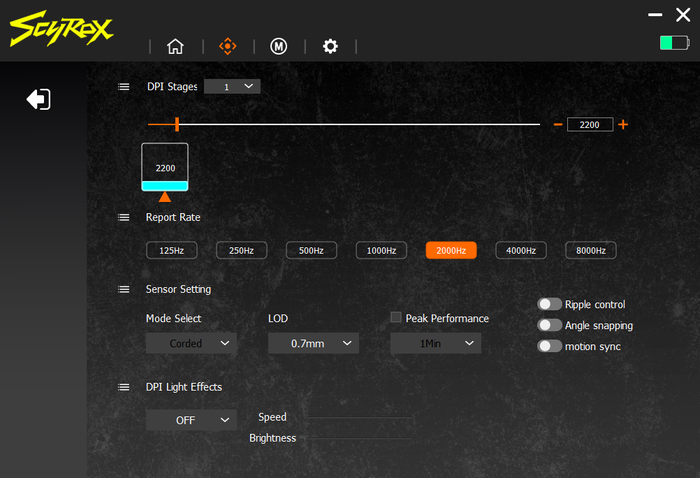Click the orange minus to decrease DPI
Image resolution: width=700 pixels, height=478 pixels.
click(558, 125)
